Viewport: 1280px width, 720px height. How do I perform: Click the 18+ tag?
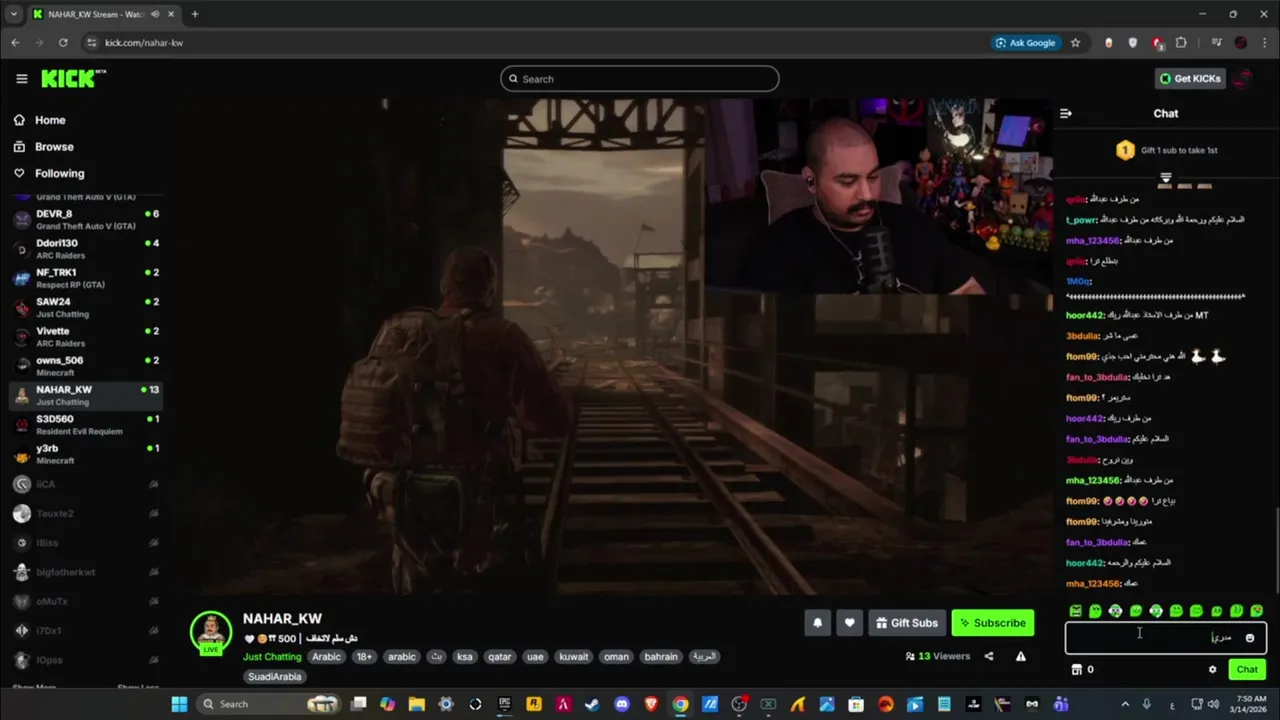point(364,657)
